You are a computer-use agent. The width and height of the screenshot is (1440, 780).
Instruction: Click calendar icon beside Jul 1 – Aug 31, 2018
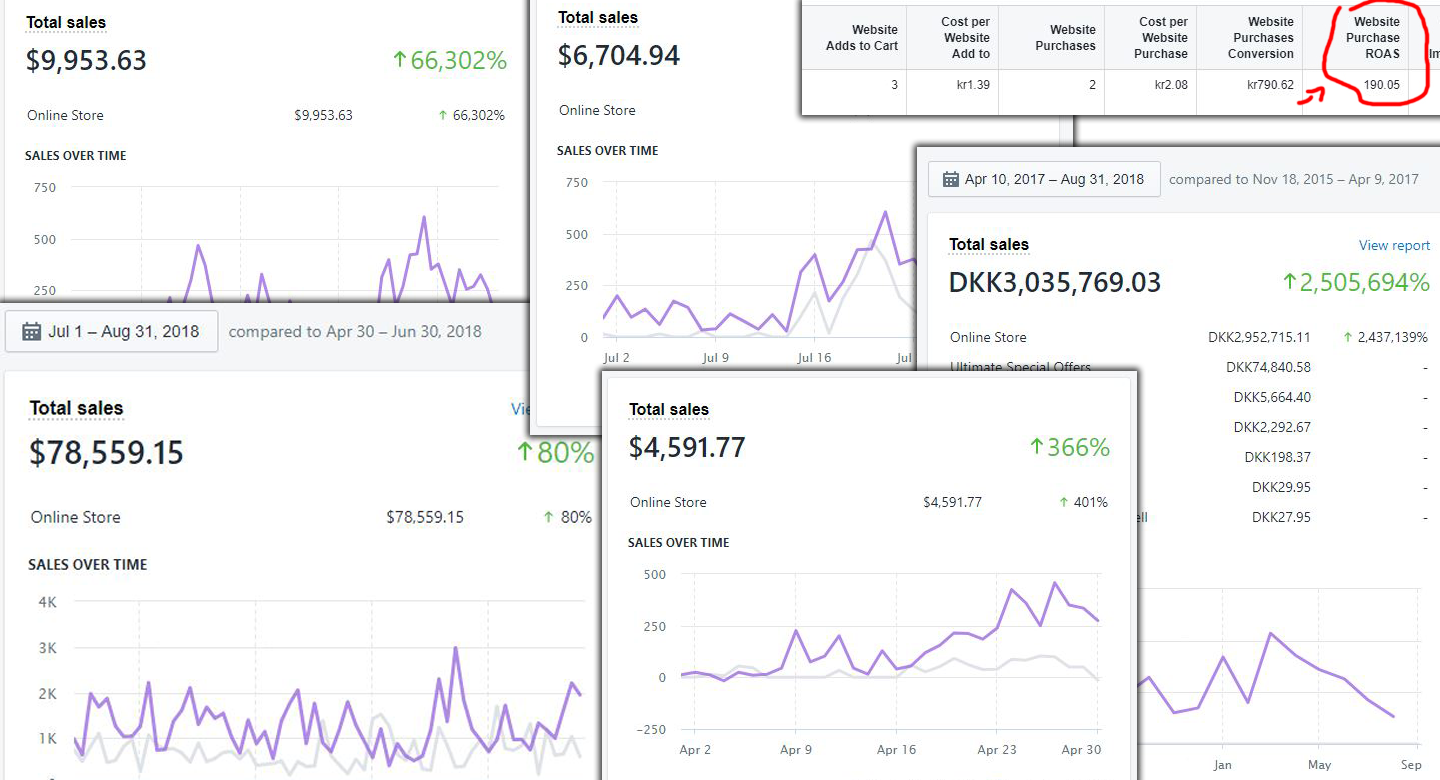pyautogui.click(x=31, y=332)
